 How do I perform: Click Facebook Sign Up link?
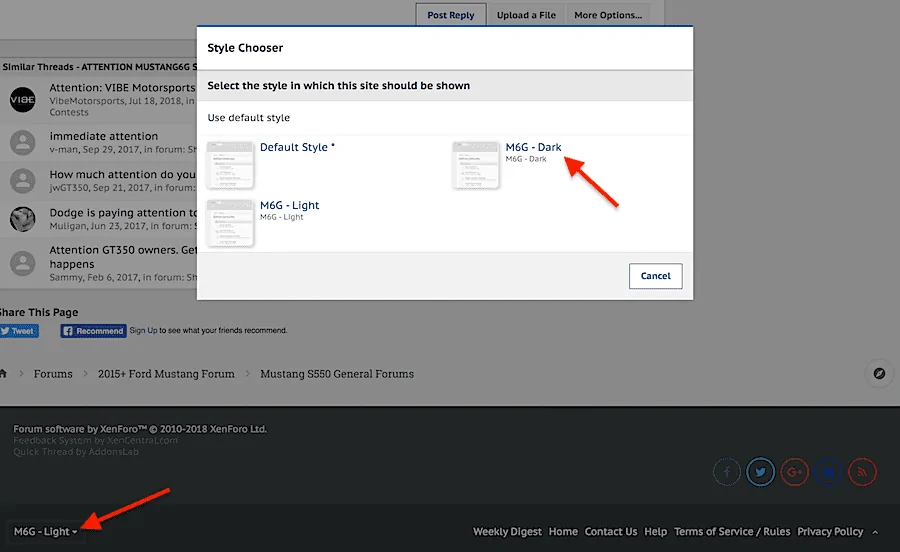[x=143, y=331]
